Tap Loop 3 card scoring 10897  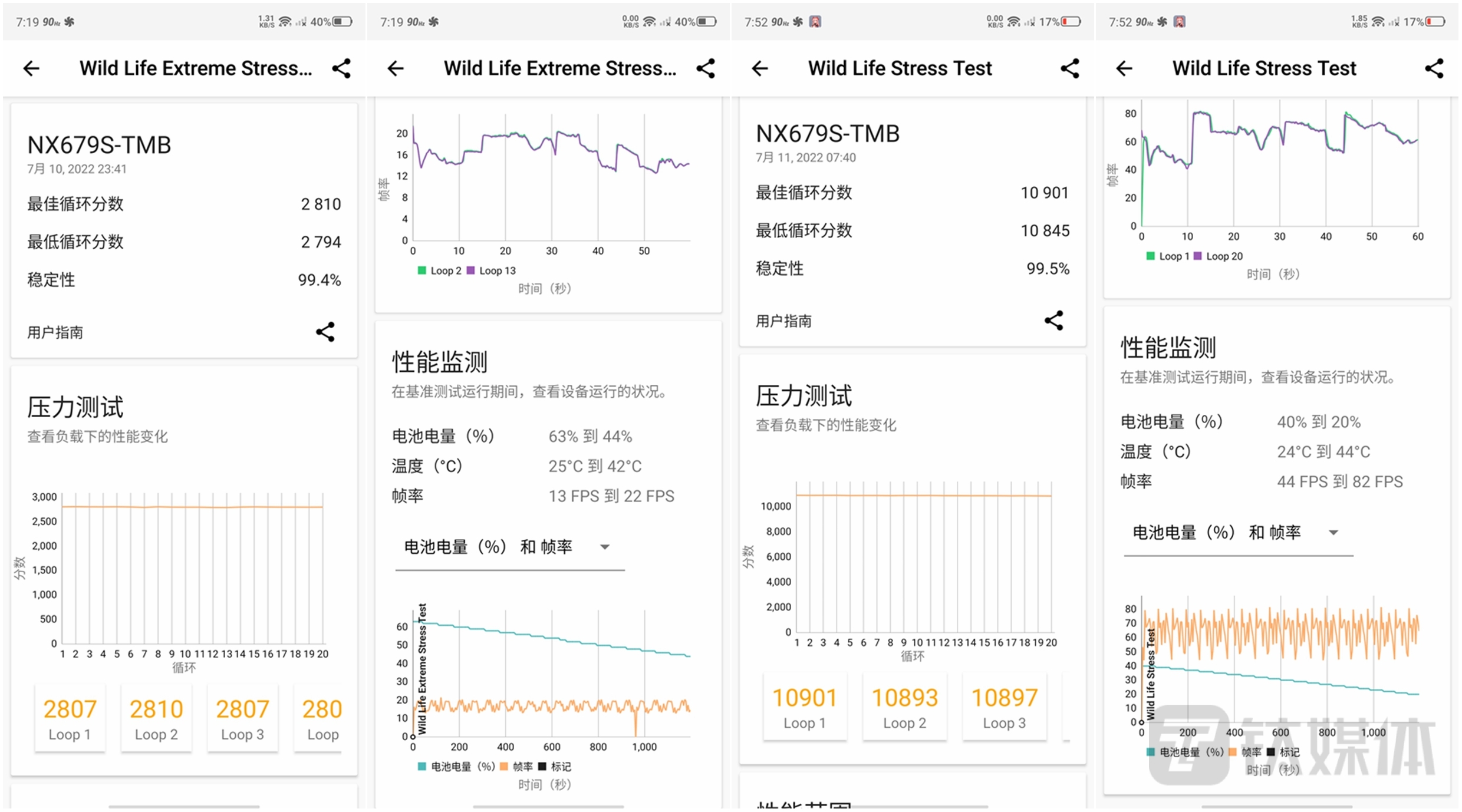[1004, 707]
